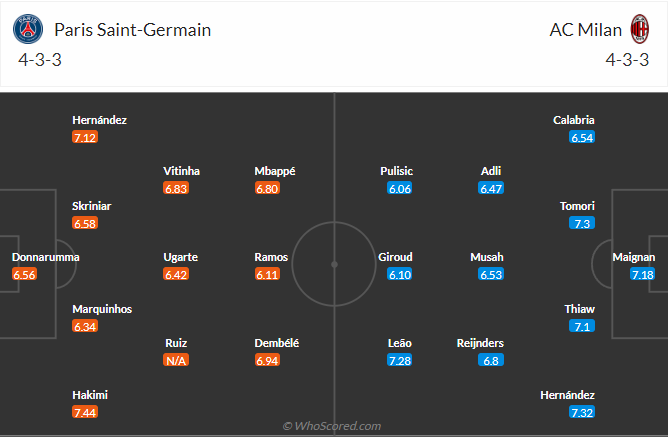Select goalkeeper Donnarumma's name
This screenshot has height=437, width=669.
point(46,257)
